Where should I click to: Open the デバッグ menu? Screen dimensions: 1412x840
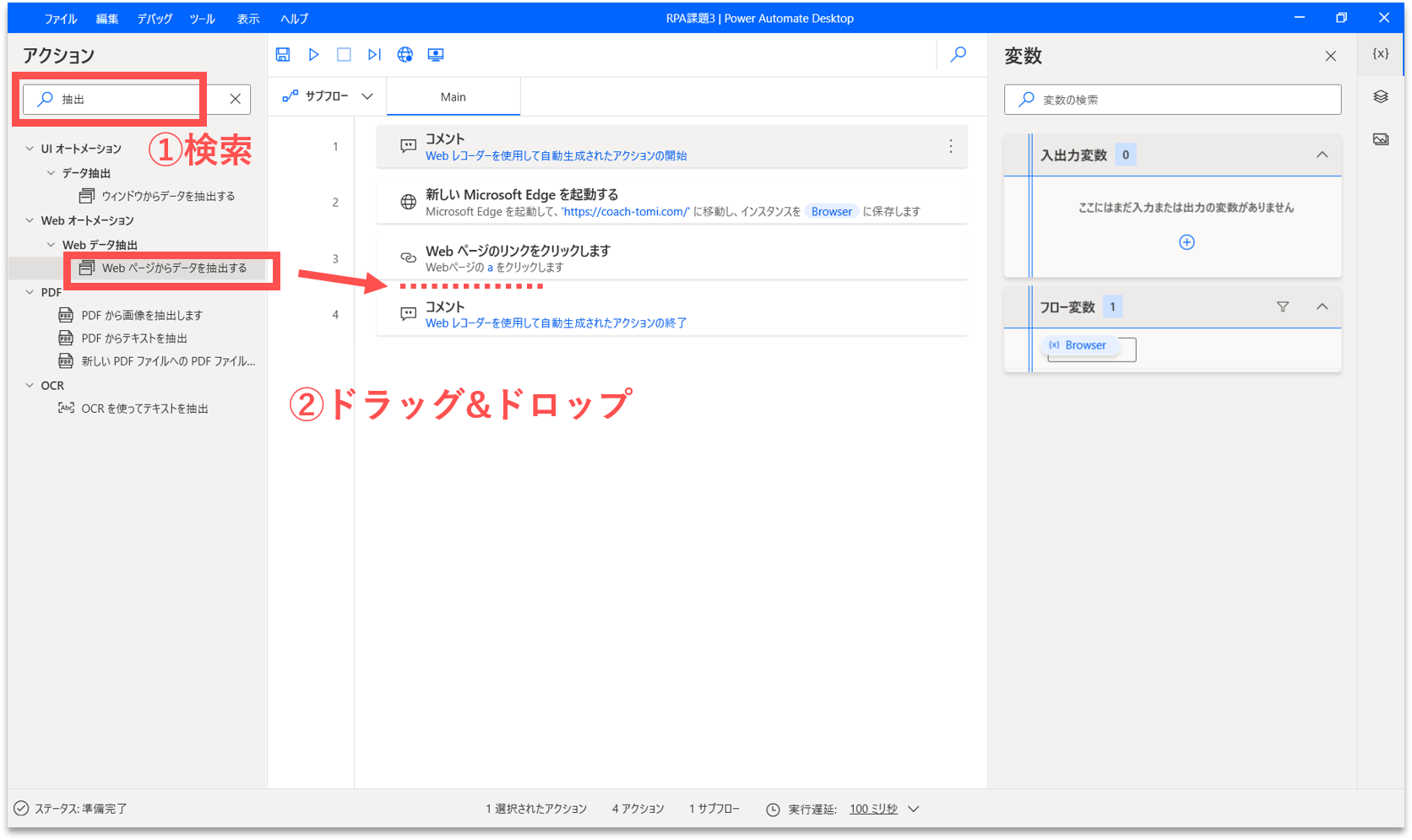pyautogui.click(x=155, y=19)
